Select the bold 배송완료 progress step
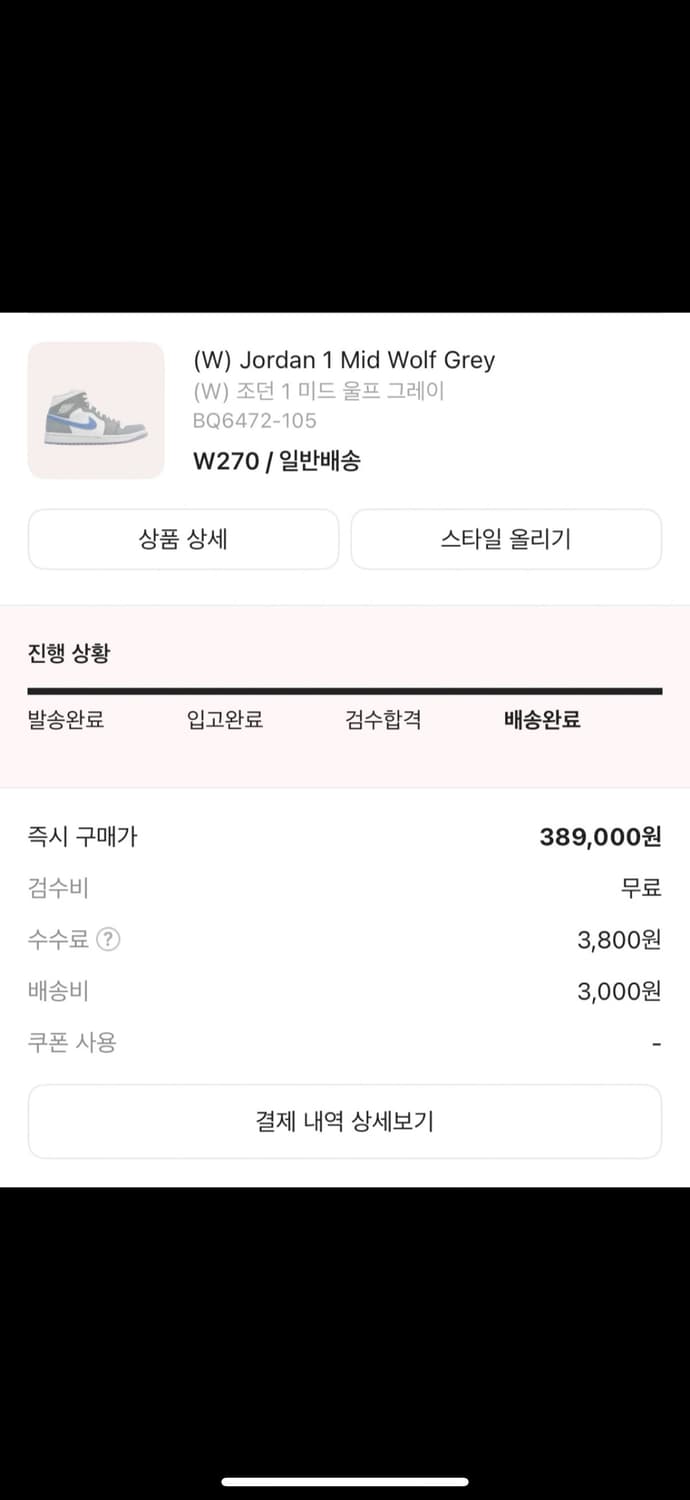 540,719
